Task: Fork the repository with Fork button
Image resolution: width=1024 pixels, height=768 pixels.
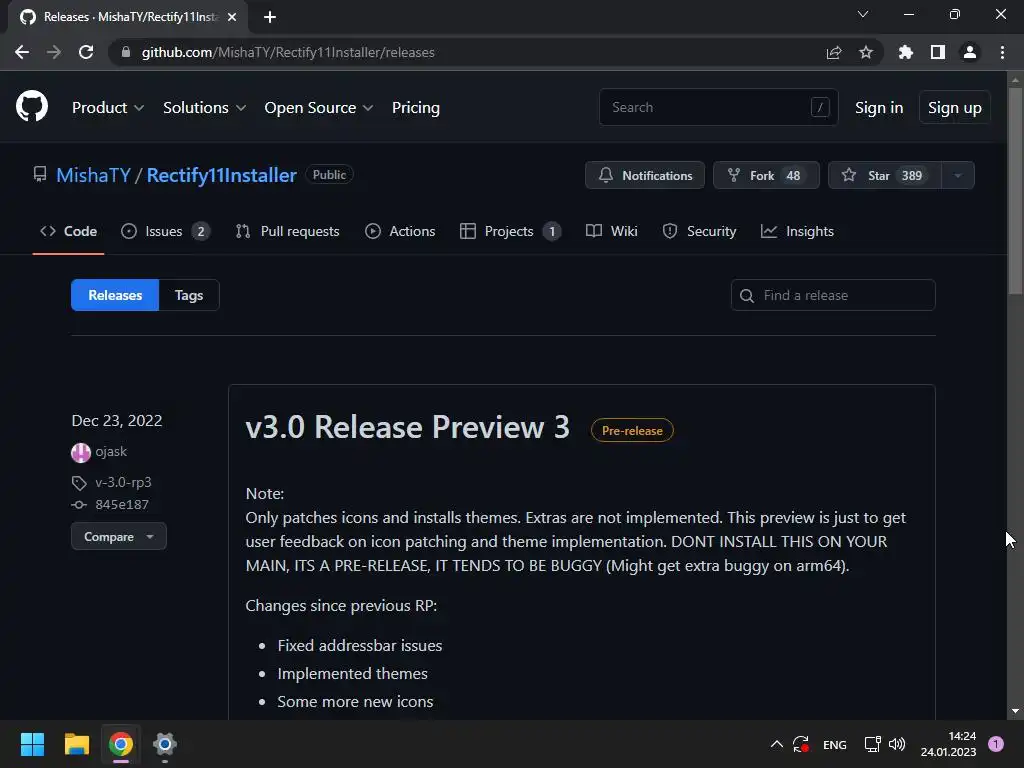Action: tap(766, 175)
